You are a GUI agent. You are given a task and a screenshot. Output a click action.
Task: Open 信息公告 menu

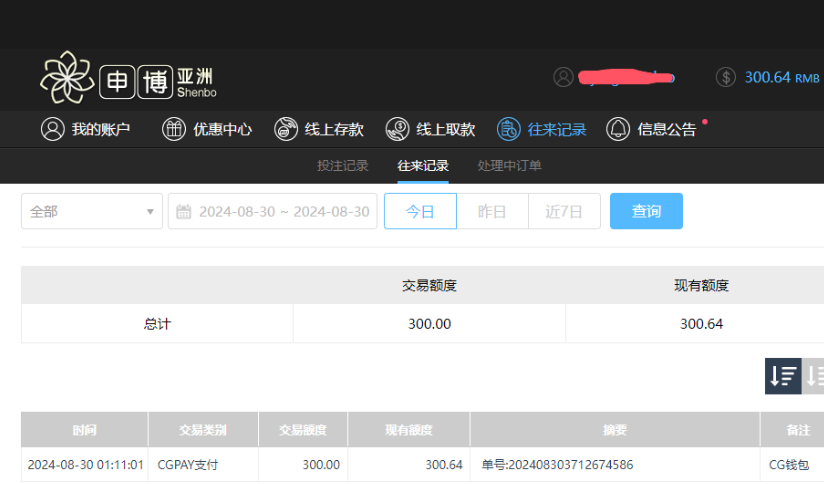(x=651, y=129)
